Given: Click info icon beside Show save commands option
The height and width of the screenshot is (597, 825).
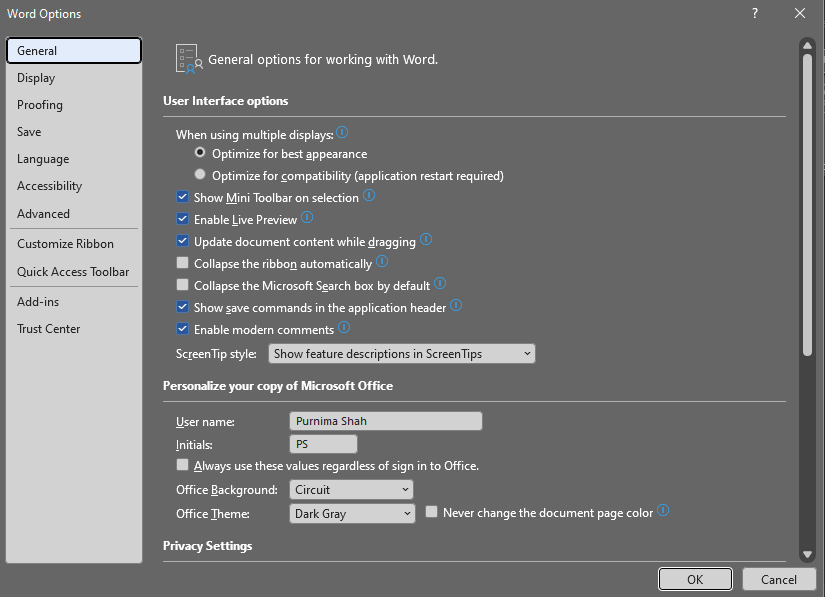Looking at the screenshot, I should (x=456, y=305).
